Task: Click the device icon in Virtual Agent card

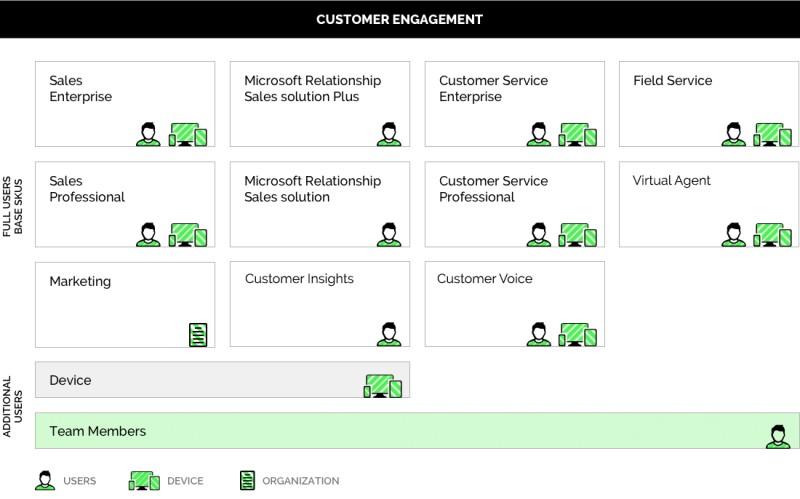Action: (773, 235)
